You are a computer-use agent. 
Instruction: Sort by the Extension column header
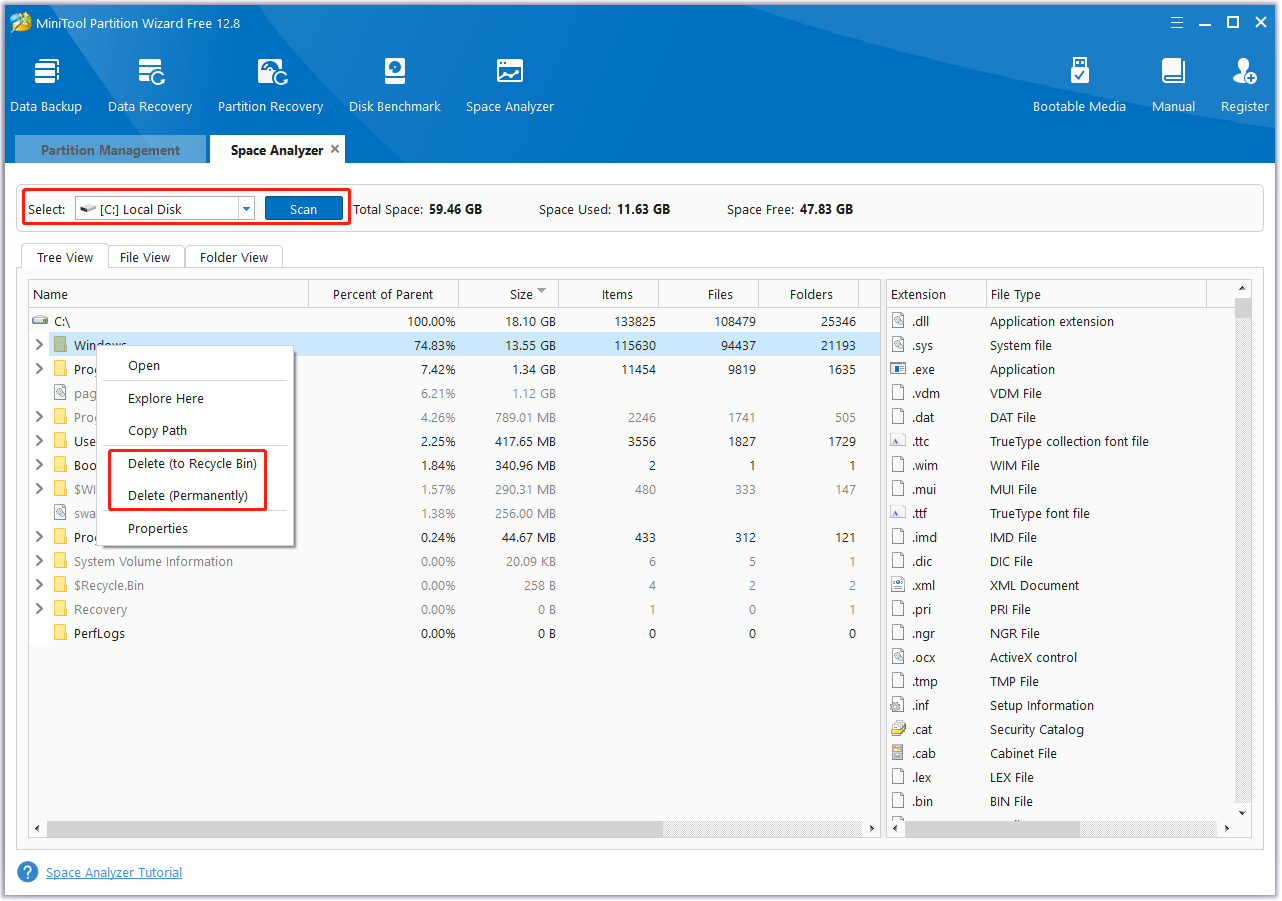936,294
